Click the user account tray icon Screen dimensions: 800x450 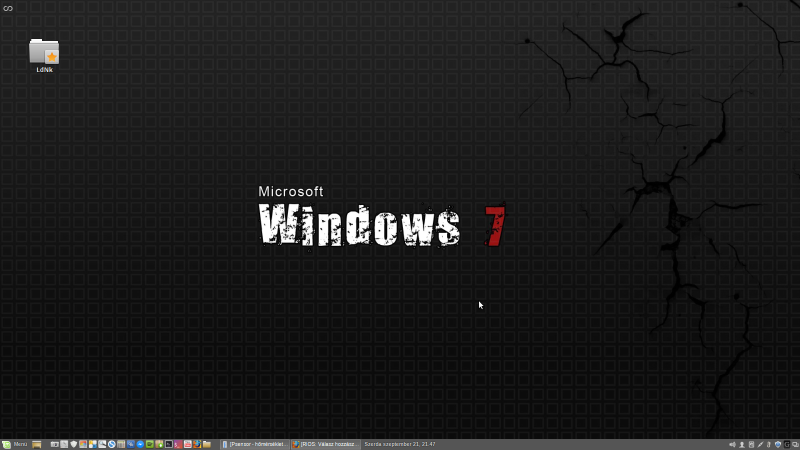tap(742, 445)
